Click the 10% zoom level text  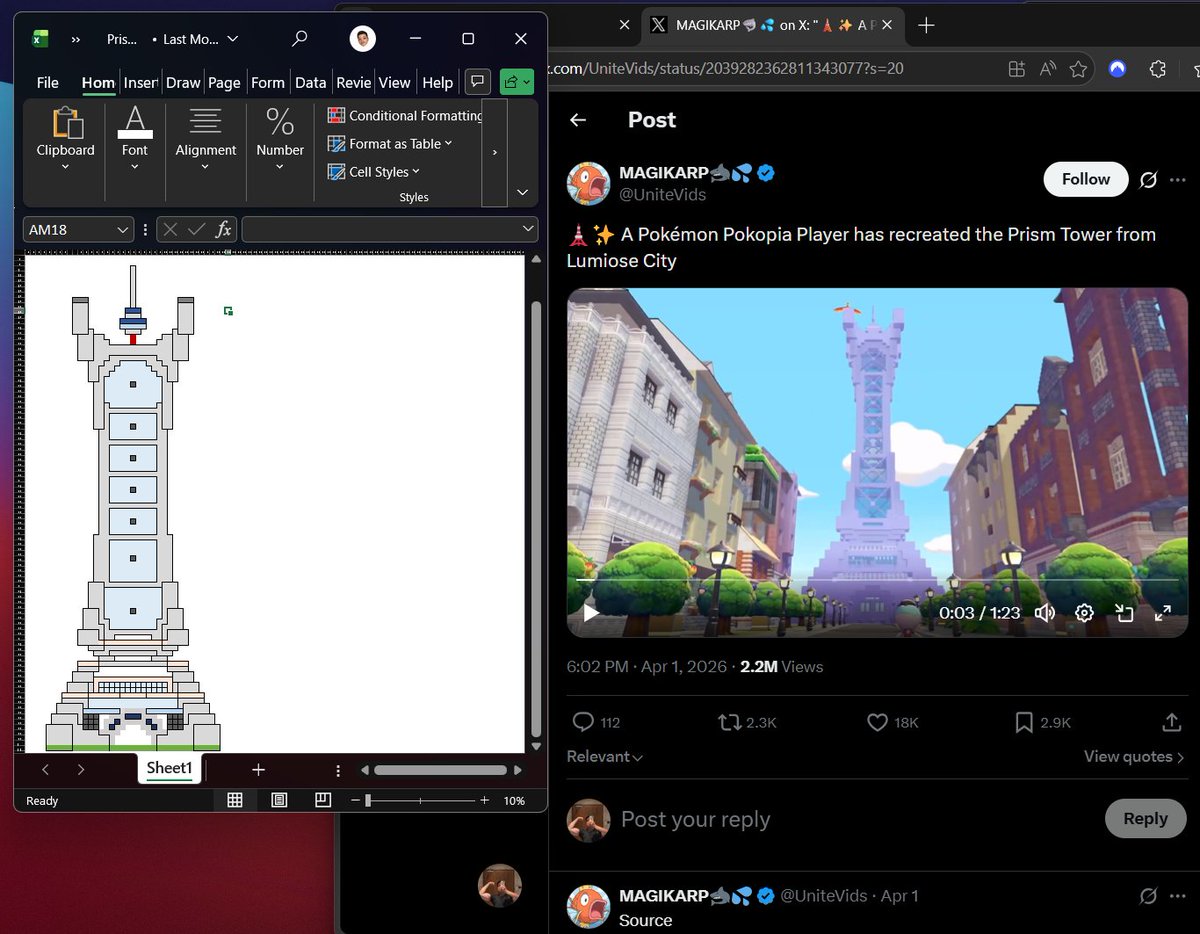click(x=514, y=801)
